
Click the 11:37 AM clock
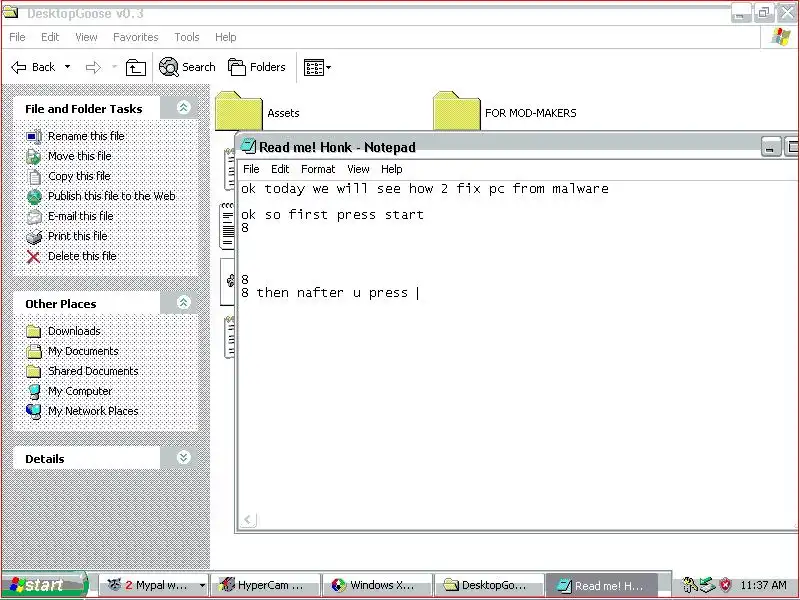click(x=763, y=585)
